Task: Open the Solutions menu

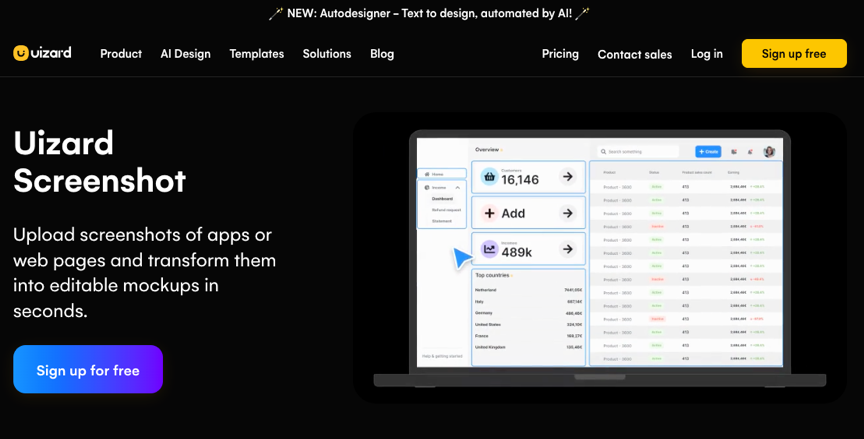Action: point(327,54)
